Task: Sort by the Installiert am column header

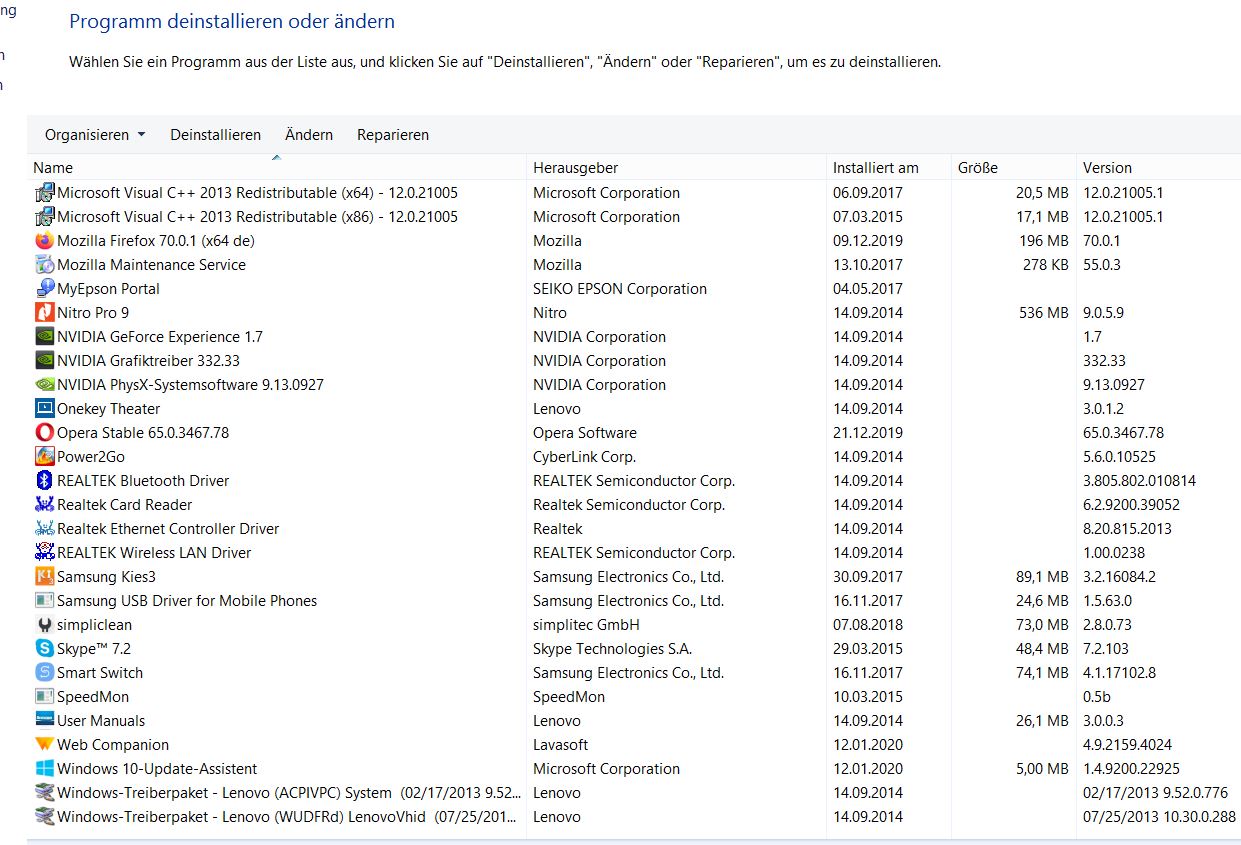Action: pos(888,167)
